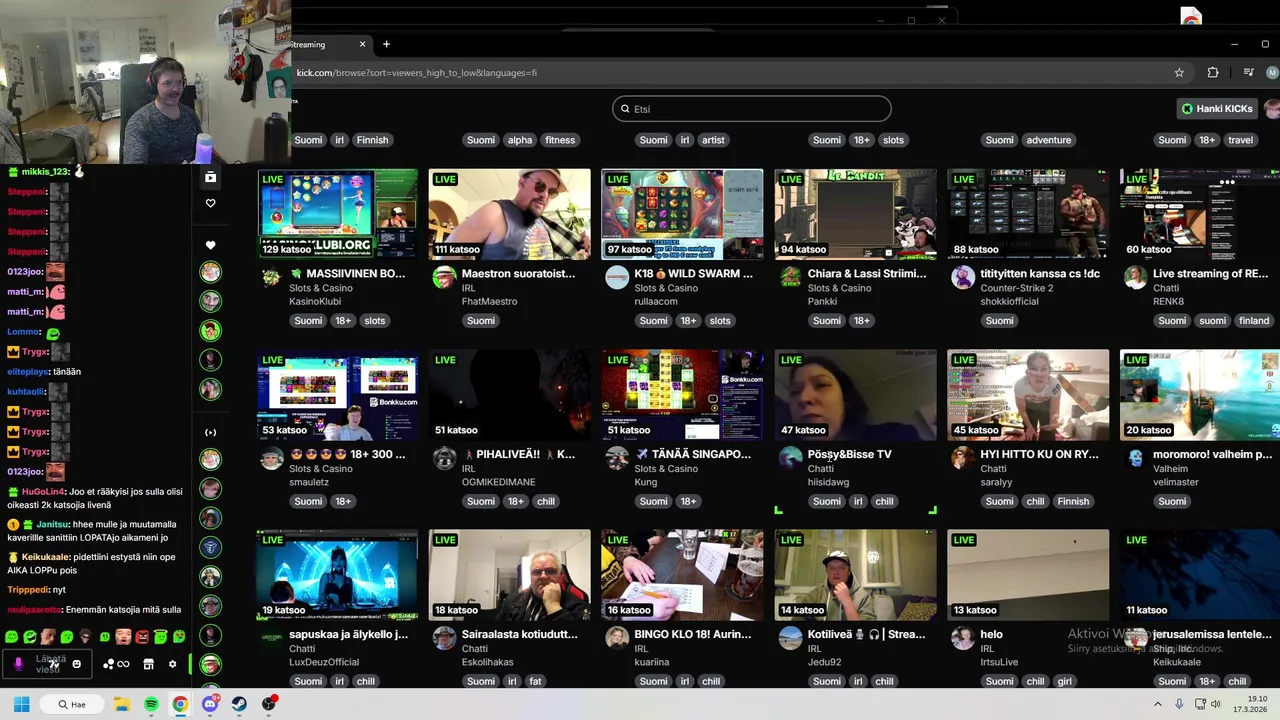
Task: Click the travel tag in top row
Action: (1240, 140)
